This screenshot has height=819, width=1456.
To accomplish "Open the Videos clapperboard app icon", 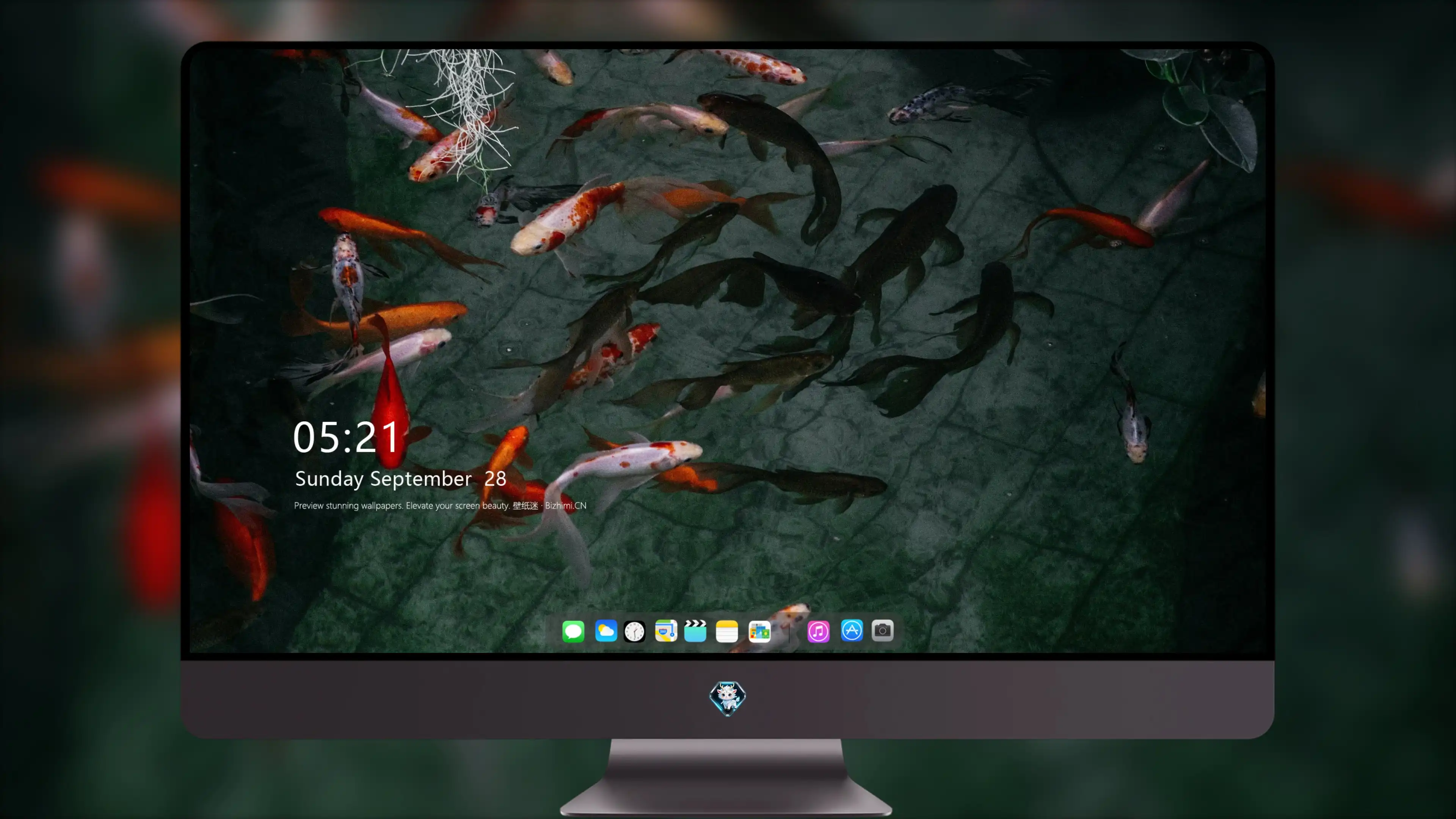I will [x=695, y=631].
